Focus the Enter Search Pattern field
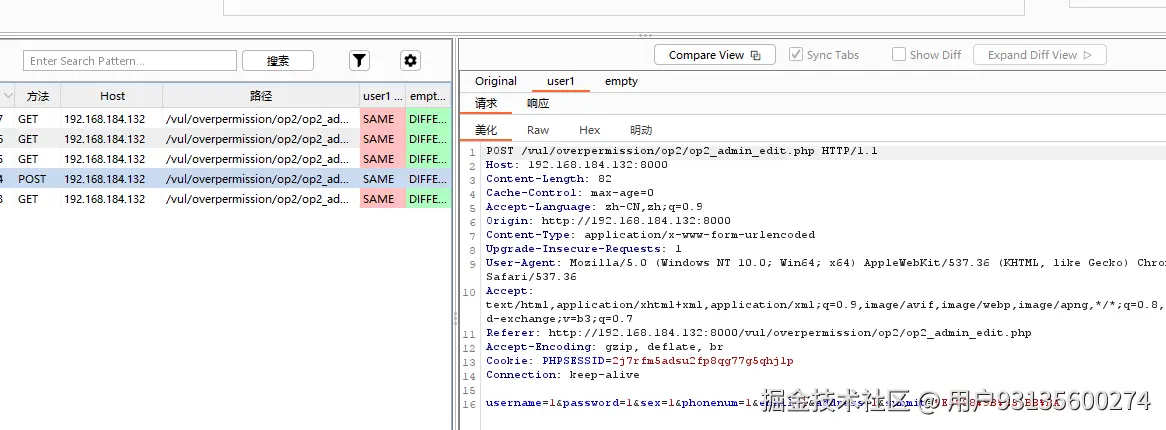 pyautogui.click(x=130, y=61)
